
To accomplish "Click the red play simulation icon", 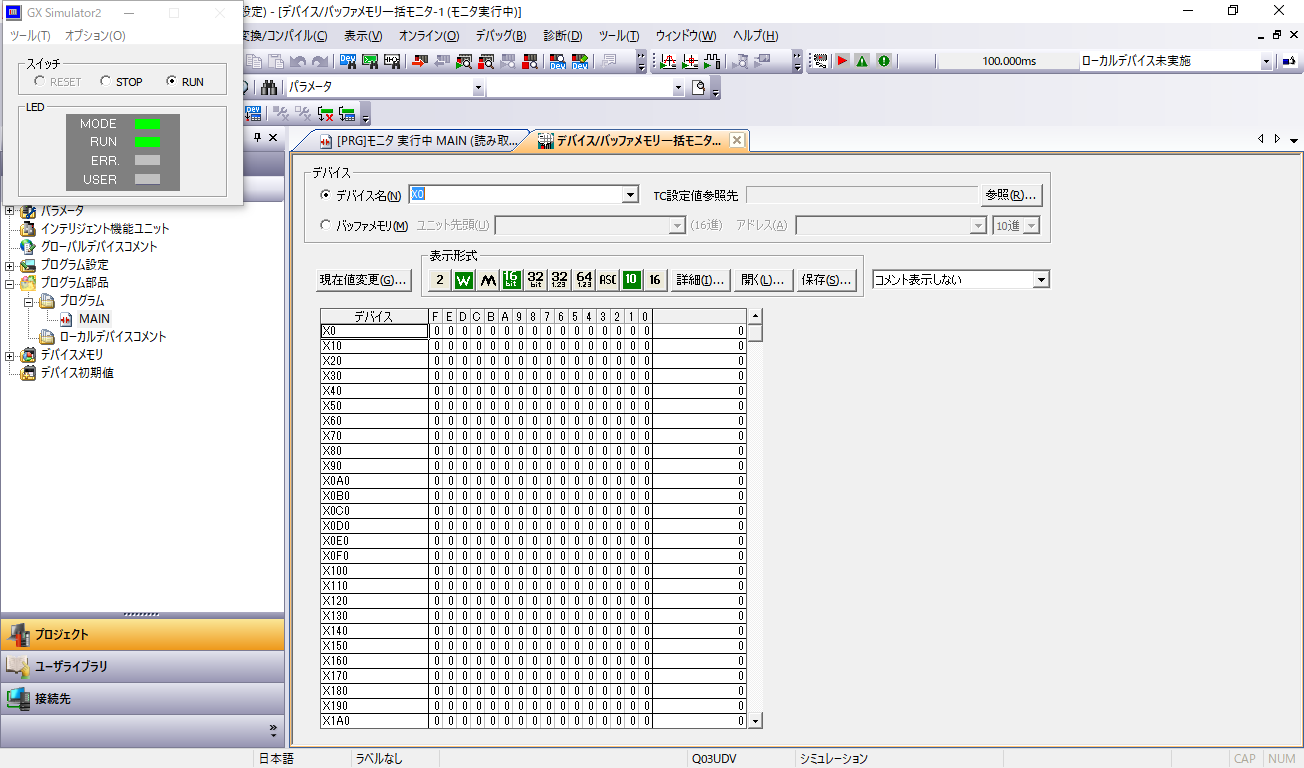I will tap(842, 60).
